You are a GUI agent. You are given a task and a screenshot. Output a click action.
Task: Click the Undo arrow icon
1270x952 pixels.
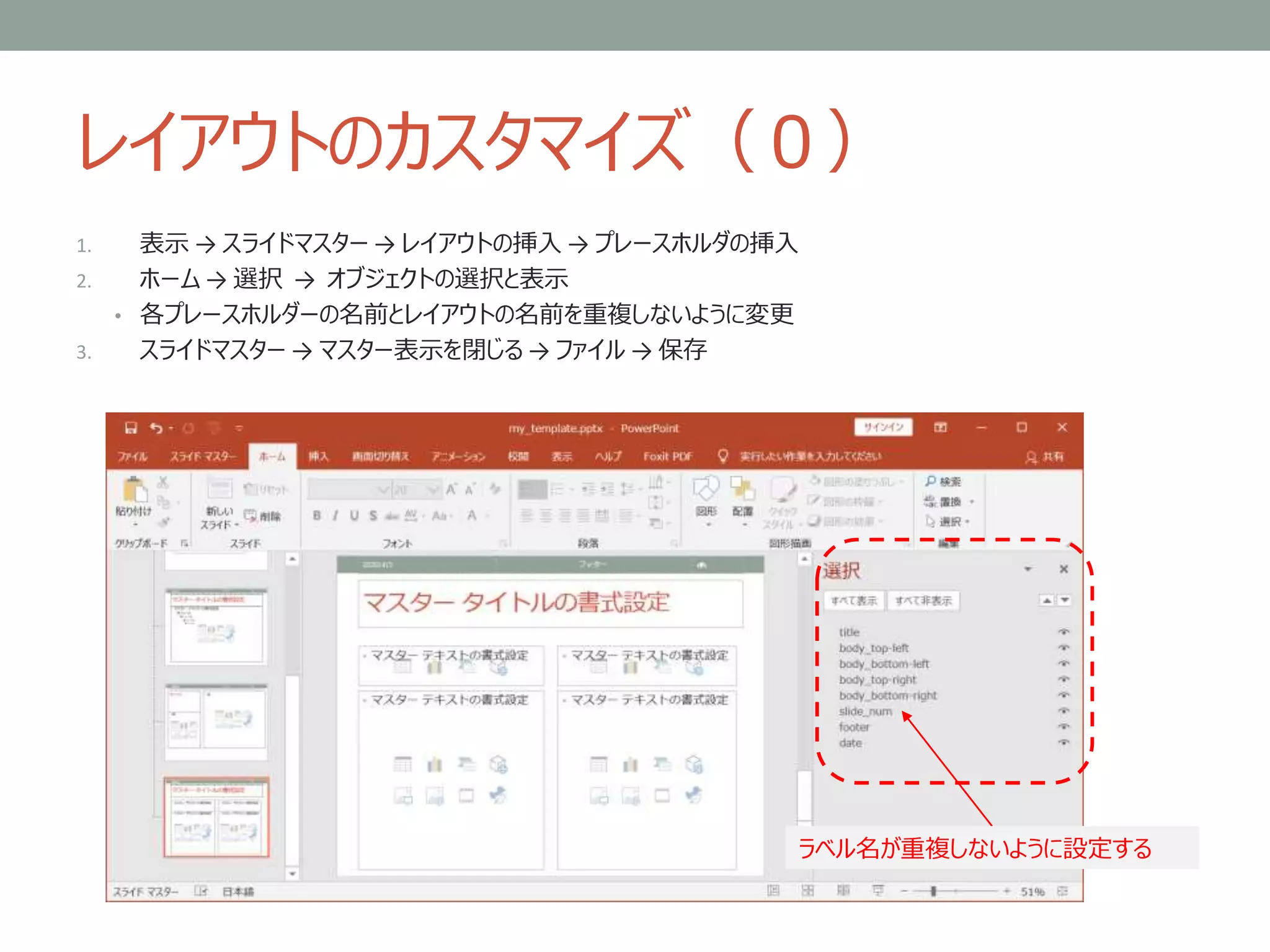[x=156, y=428]
